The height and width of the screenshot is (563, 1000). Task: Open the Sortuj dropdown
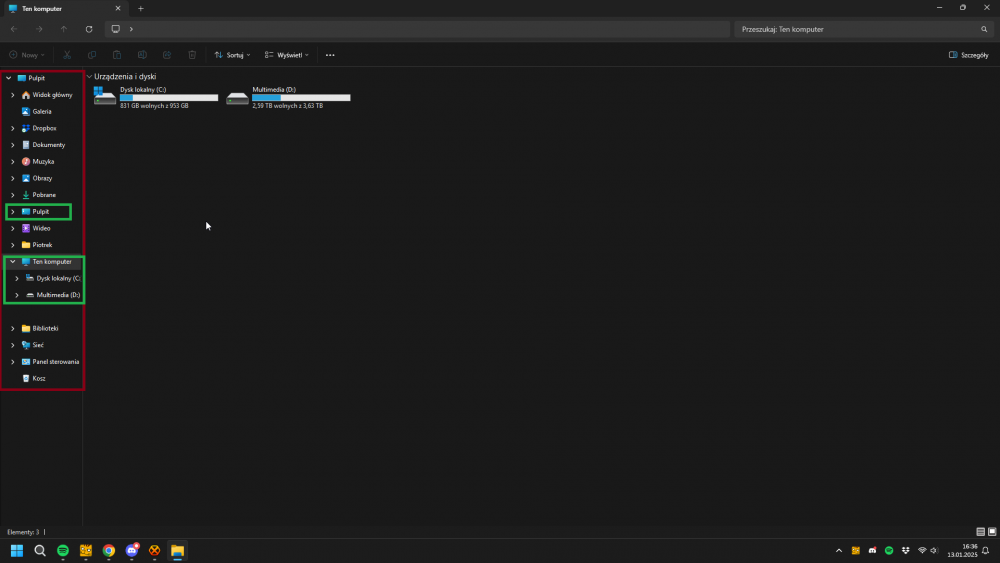coord(232,55)
